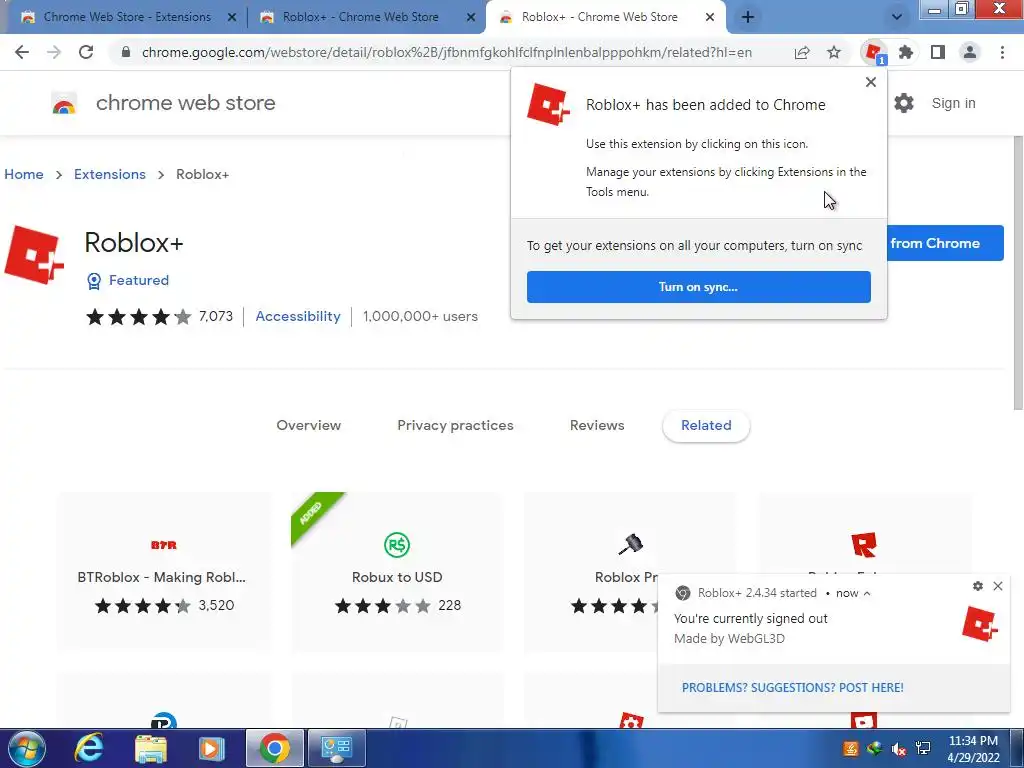Reload the page with the refresh icon
The width and height of the screenshot is (1024, 768).
pyautogui.click(x=86, y=52)
